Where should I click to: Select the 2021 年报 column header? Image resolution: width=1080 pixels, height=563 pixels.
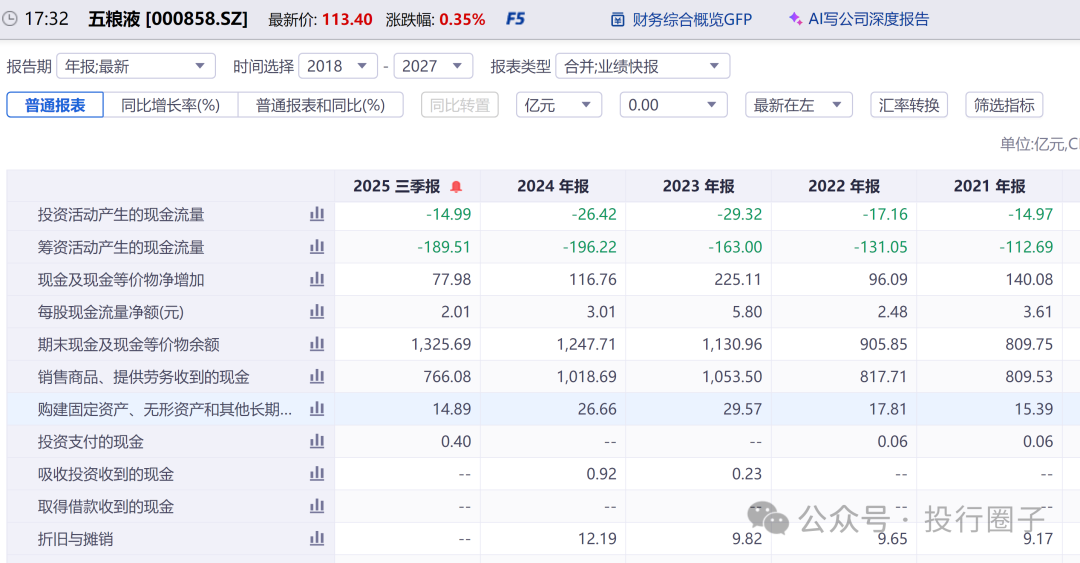pos(990,186)
